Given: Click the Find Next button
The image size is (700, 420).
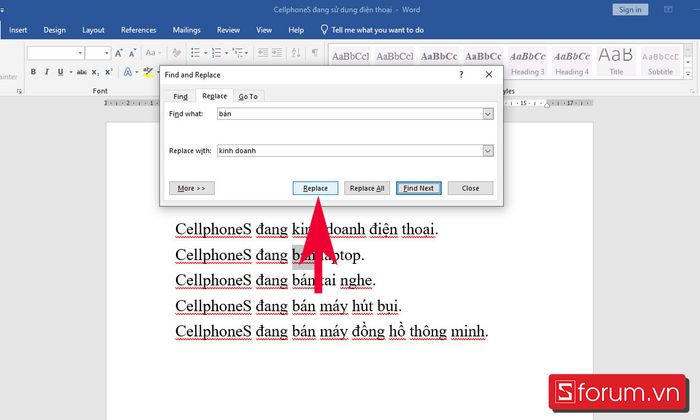Looking at the screenshot, I should coord(418,188).
